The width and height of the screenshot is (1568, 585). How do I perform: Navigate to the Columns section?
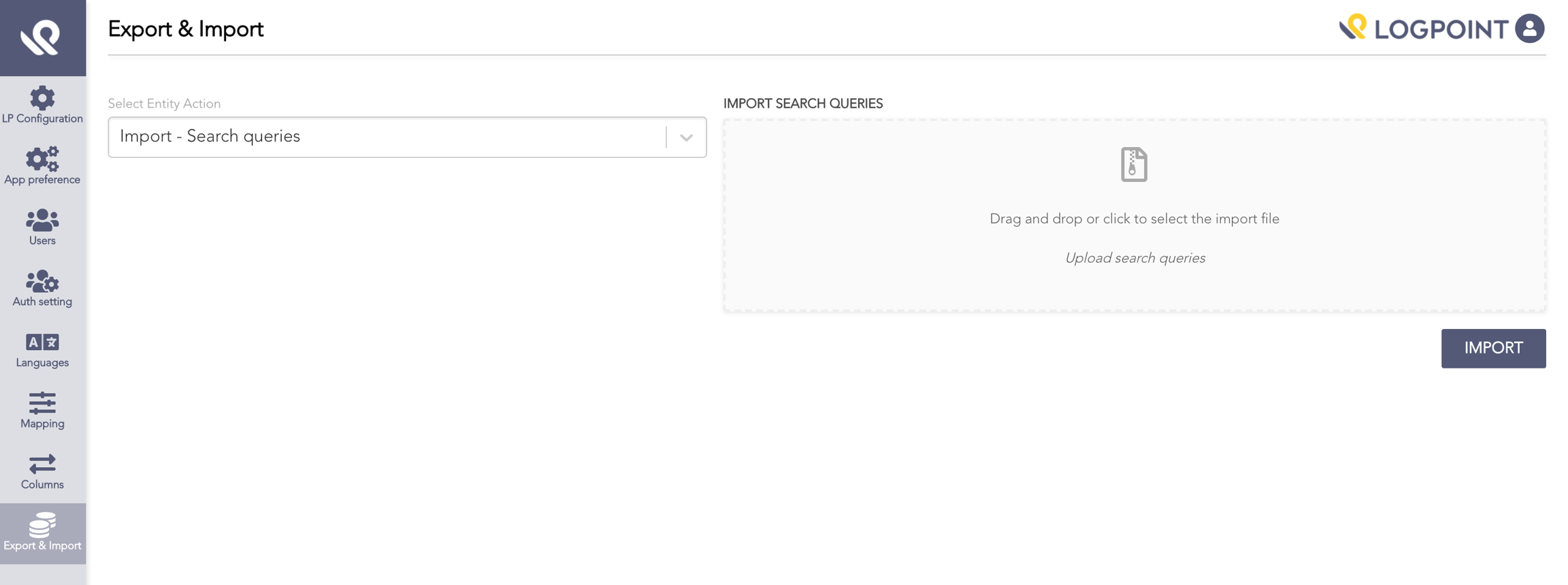coord(42,471)
